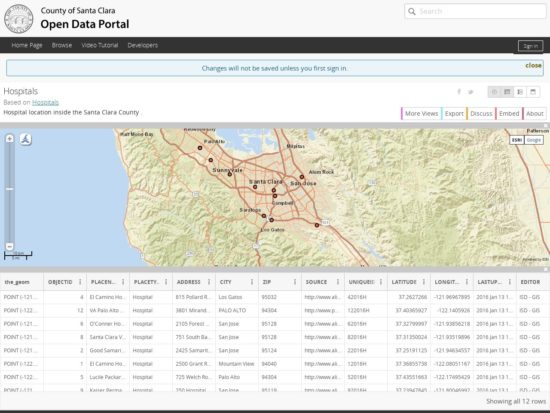Viewport: 550px width, 413px height.
Task: Click the Open Data Portal title
Action: [x=85, y=24]
